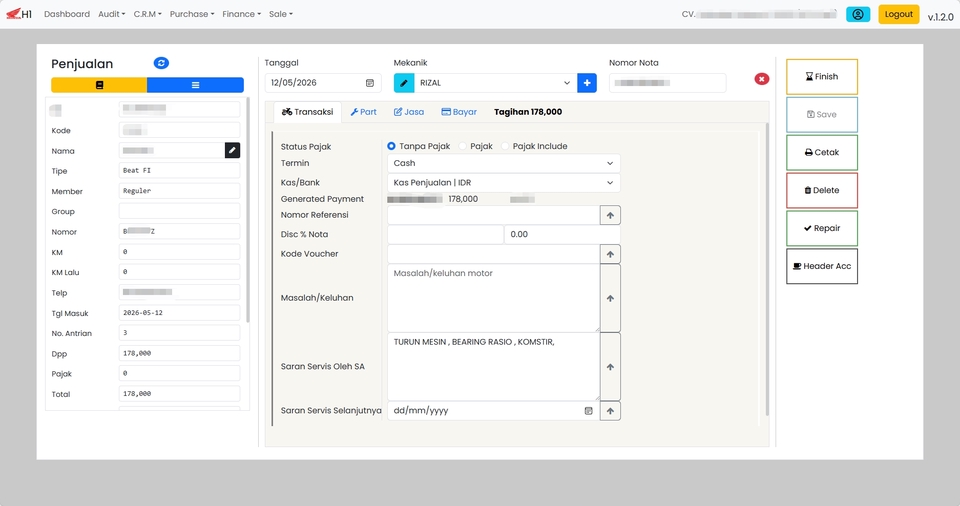
Task: Save Saran Servis Oleh SA arrow
Action: point(610,367)
